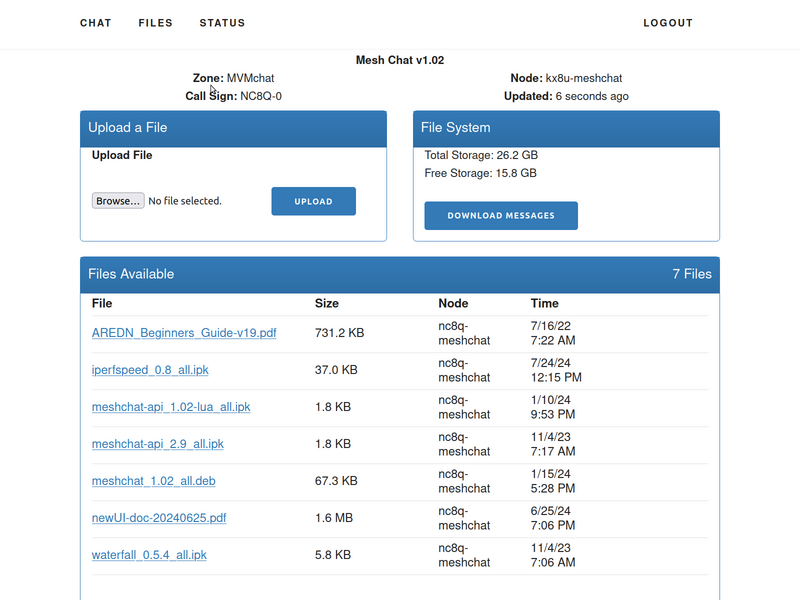Click the '37.0 KB' size cell
This screenshot has height=600, width=800.
[336, 370]
